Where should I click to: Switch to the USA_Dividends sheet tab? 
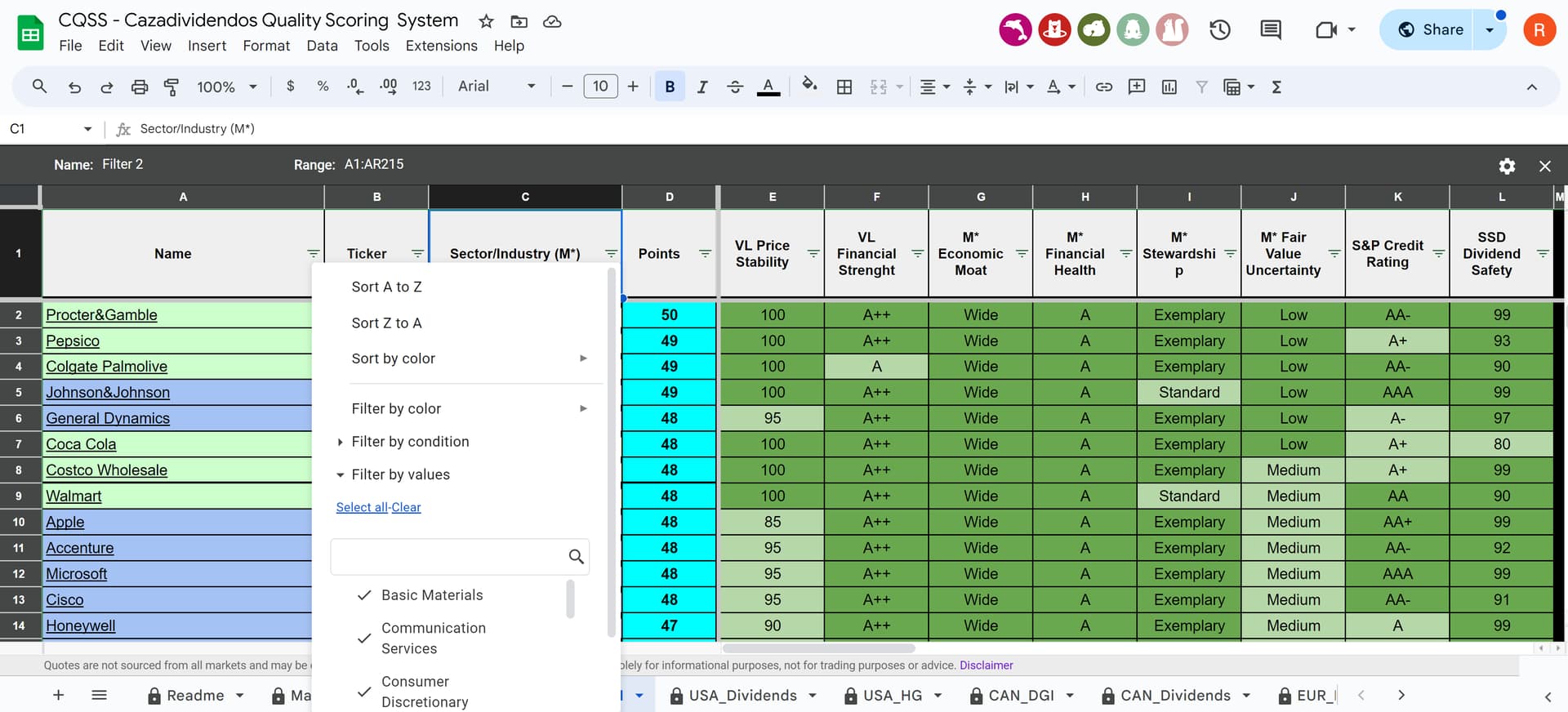[742, 695]
